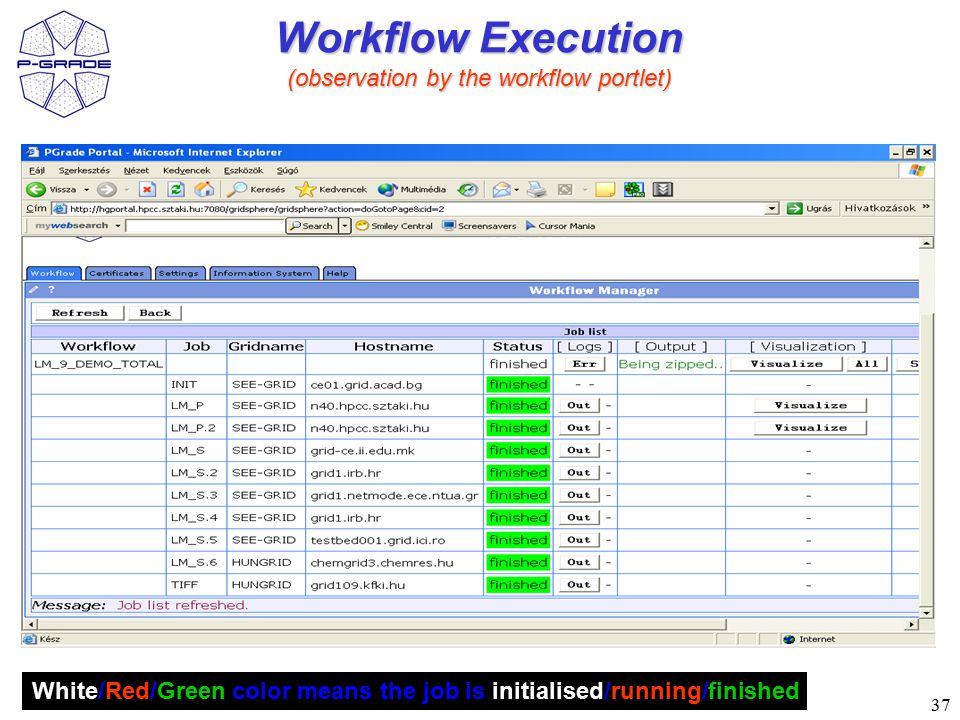The width and height of the screenshot is (960, 720).
Task: Open the Nézet menu
Action: tap(136, 170)
